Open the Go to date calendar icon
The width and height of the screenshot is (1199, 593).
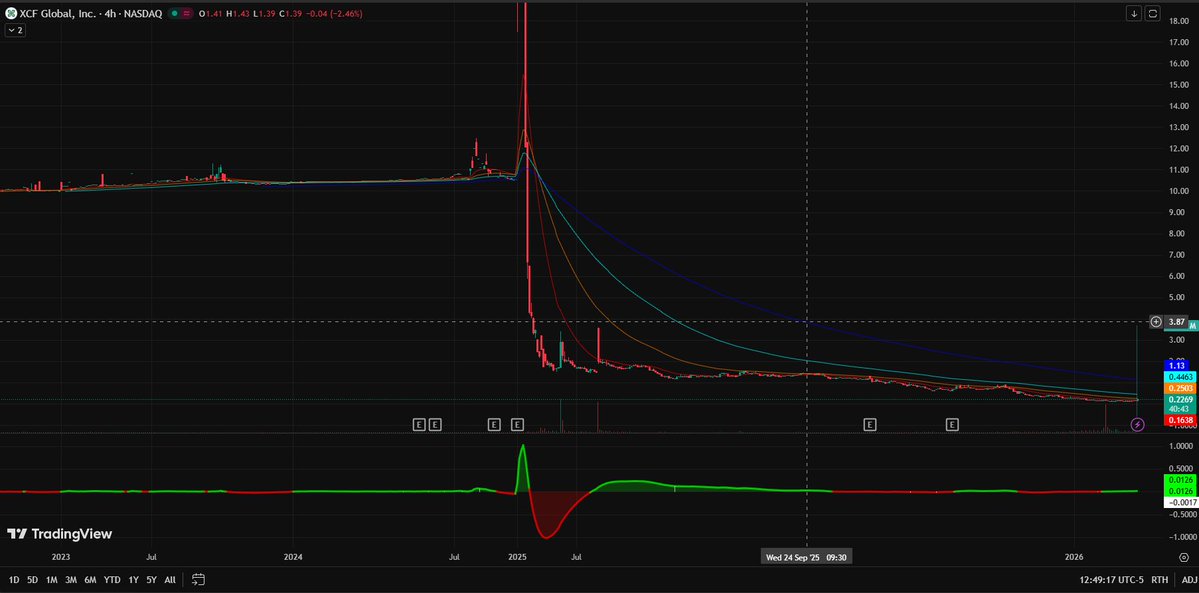(x=198, y=579)
